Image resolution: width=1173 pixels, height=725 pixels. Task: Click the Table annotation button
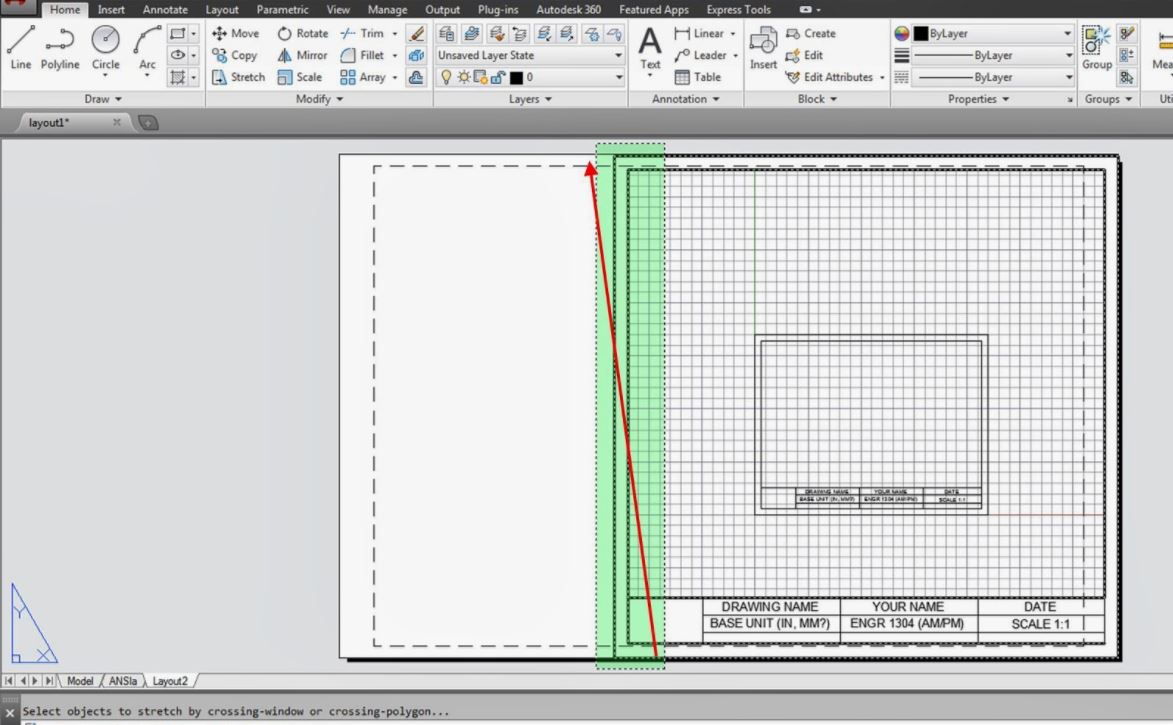click(x=700, y=77)
